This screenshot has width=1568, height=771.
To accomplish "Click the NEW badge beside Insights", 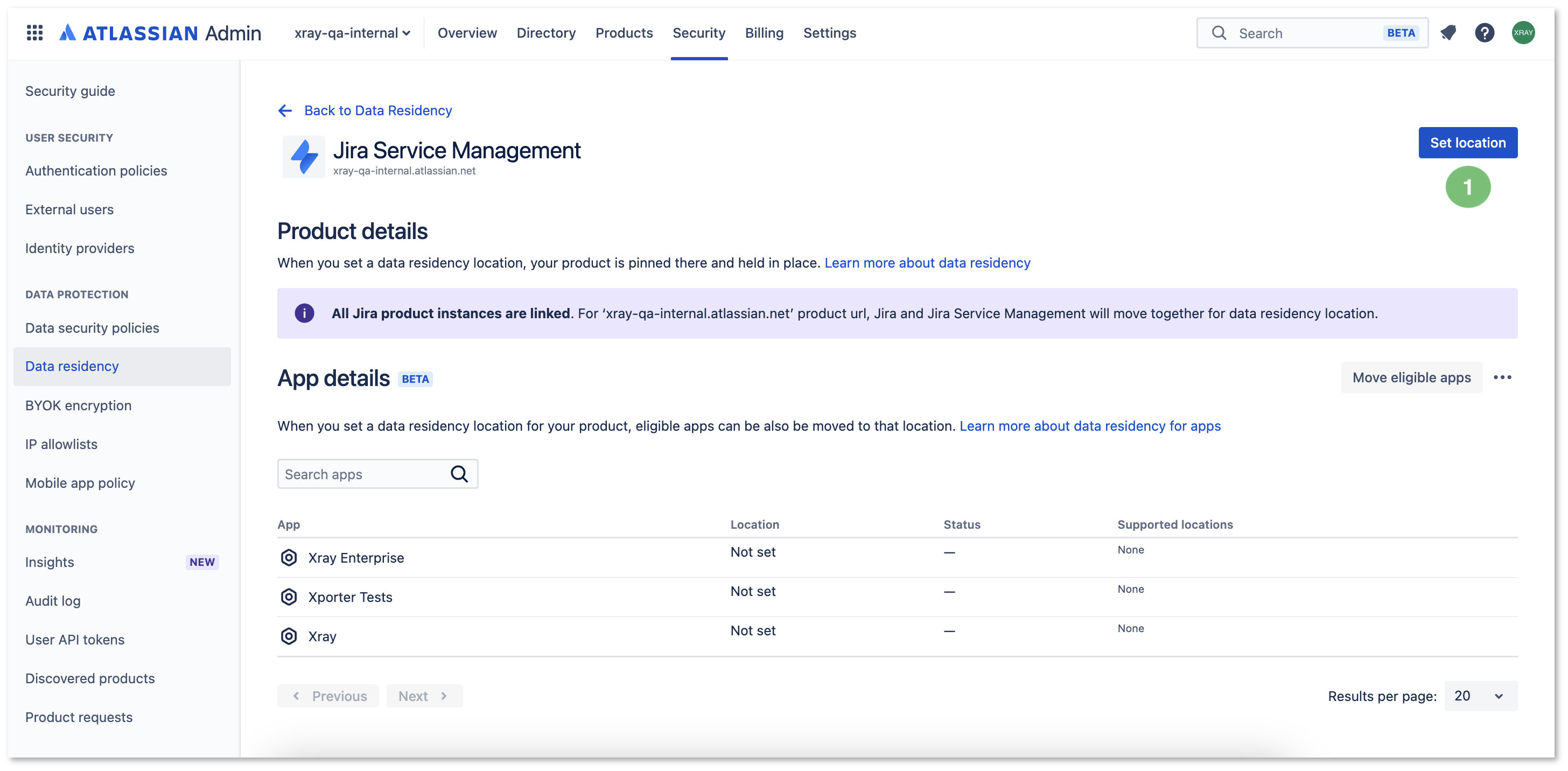I will click(x=201, y=562).
